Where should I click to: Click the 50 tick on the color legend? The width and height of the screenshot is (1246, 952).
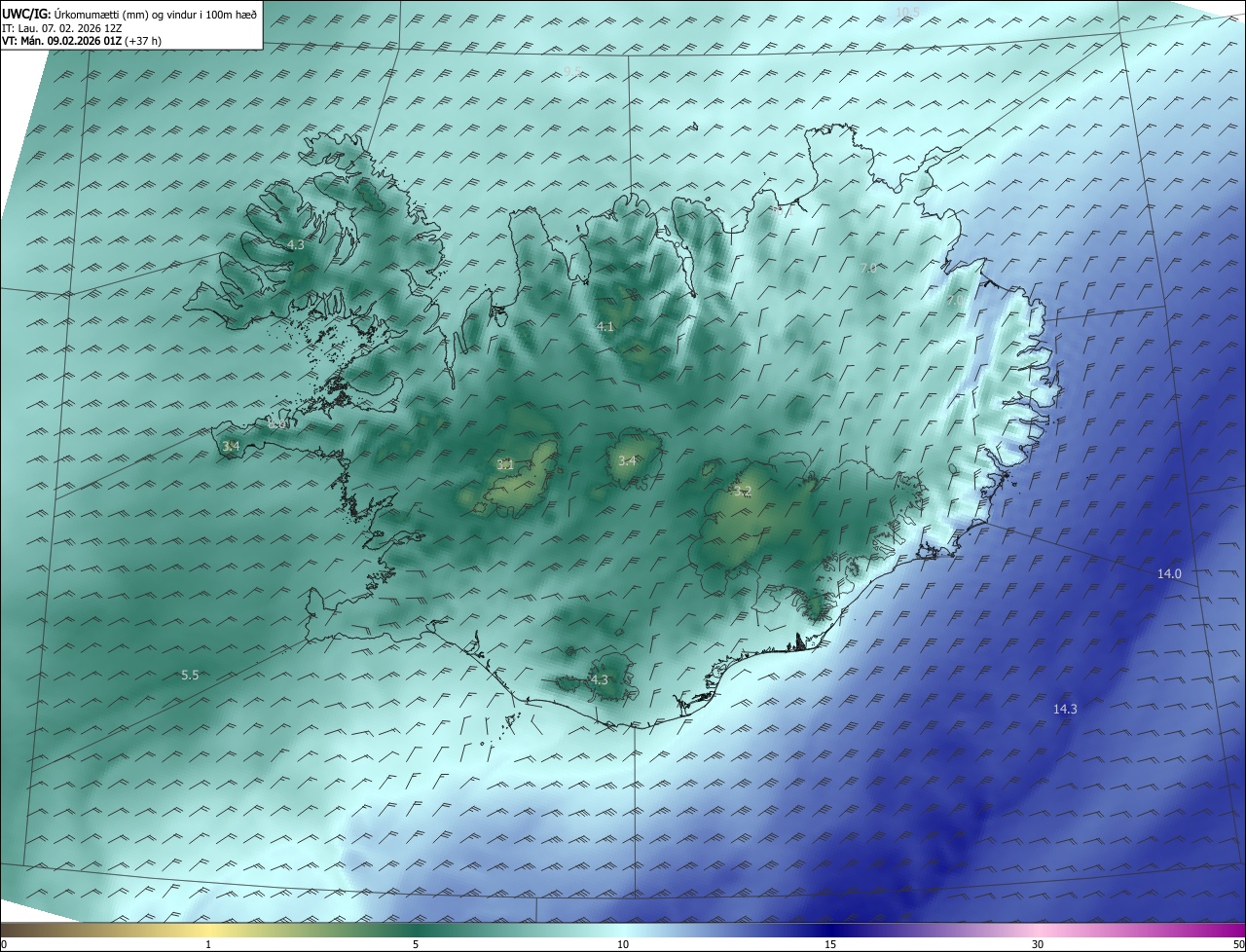(x=1238, y=944)
